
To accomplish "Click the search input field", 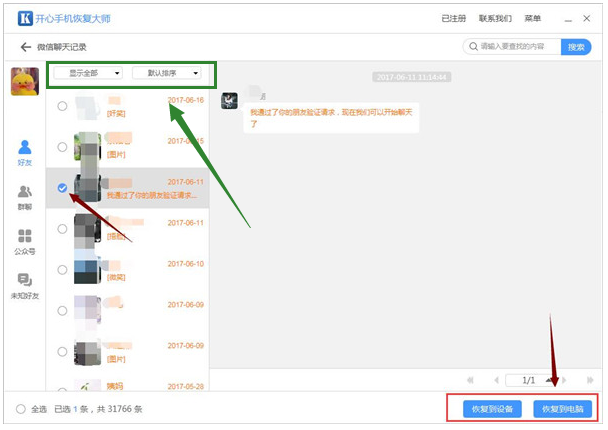I will click(515, 47).
